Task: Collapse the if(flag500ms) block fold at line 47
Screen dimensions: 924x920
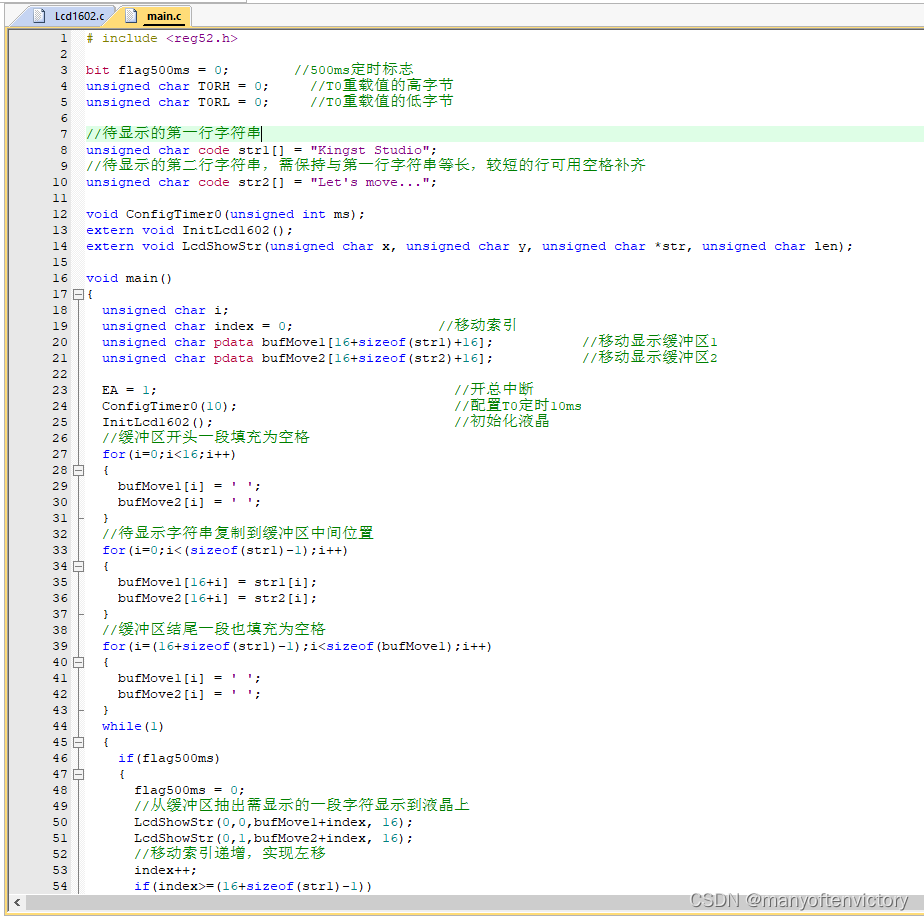Action: [78, 774]
